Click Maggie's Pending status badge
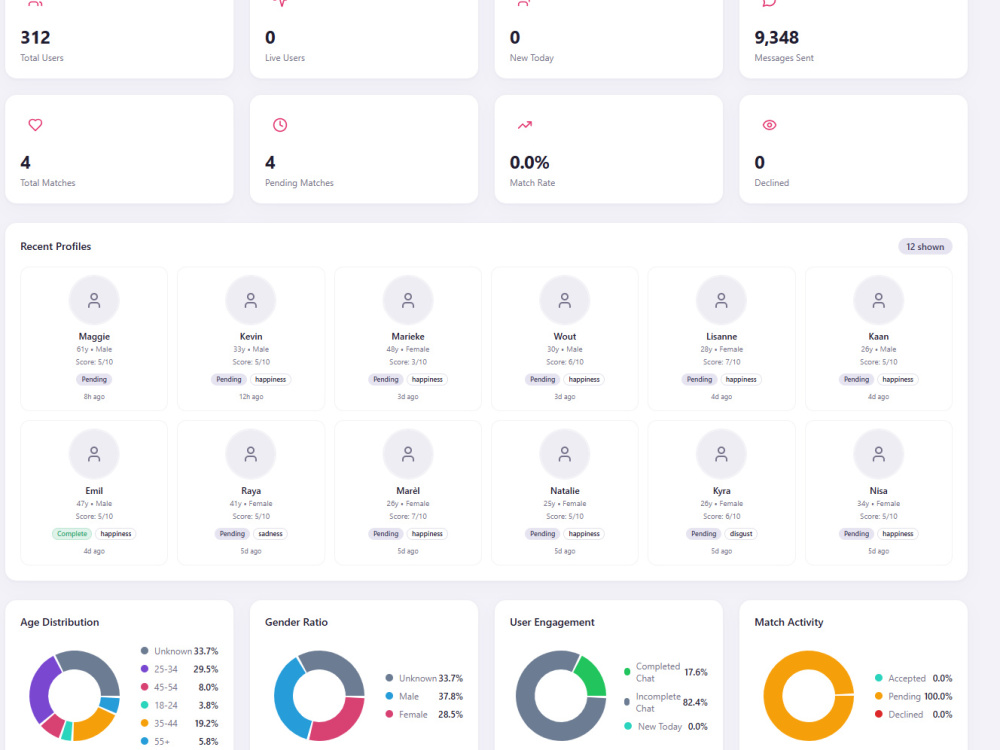Image resolution: width=1000 pixels, height=750 pixels. [94, 379]
